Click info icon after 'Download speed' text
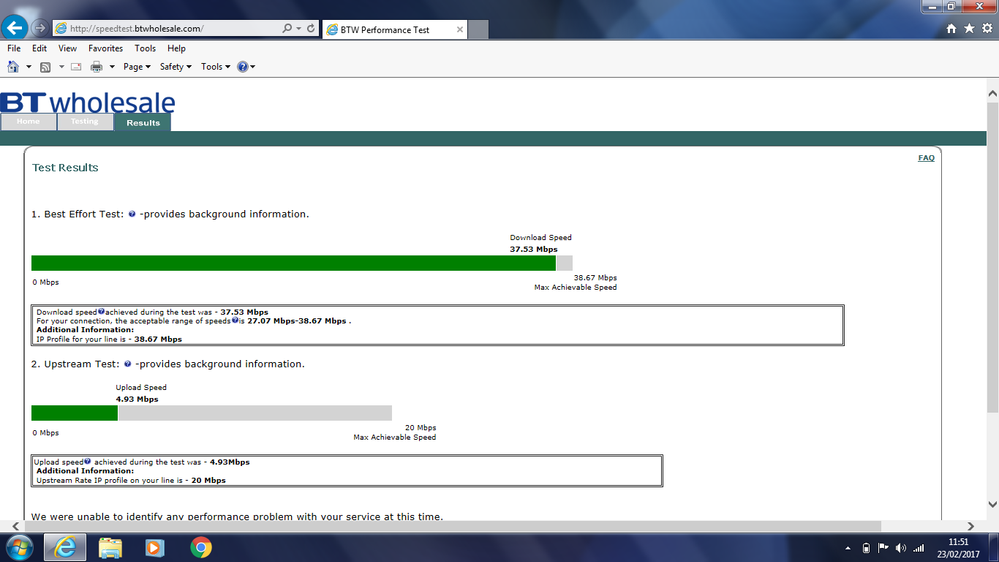Screen dimensions: 999x562 click(101, 312)
